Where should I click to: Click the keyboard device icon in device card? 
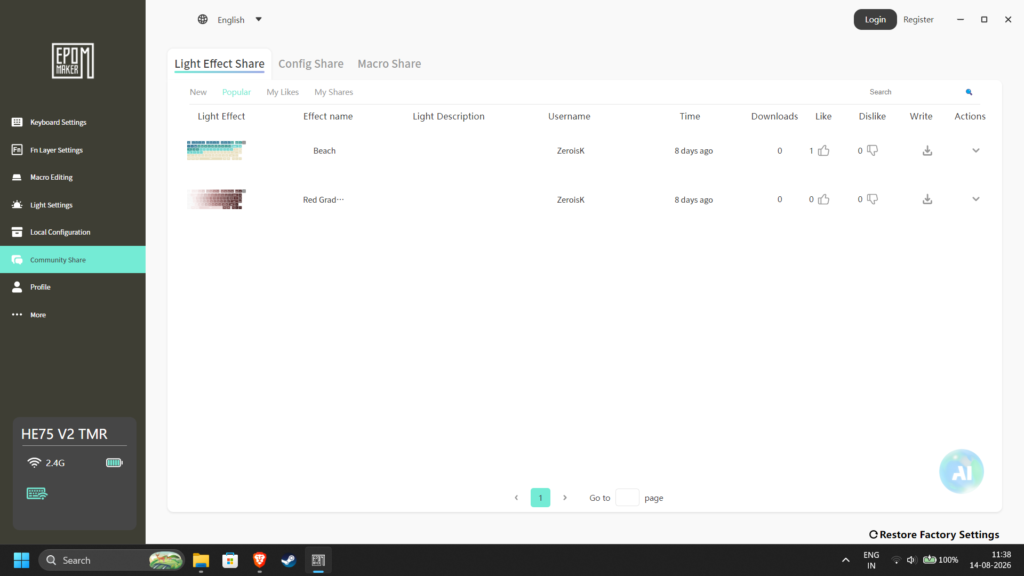coord(37,493)
